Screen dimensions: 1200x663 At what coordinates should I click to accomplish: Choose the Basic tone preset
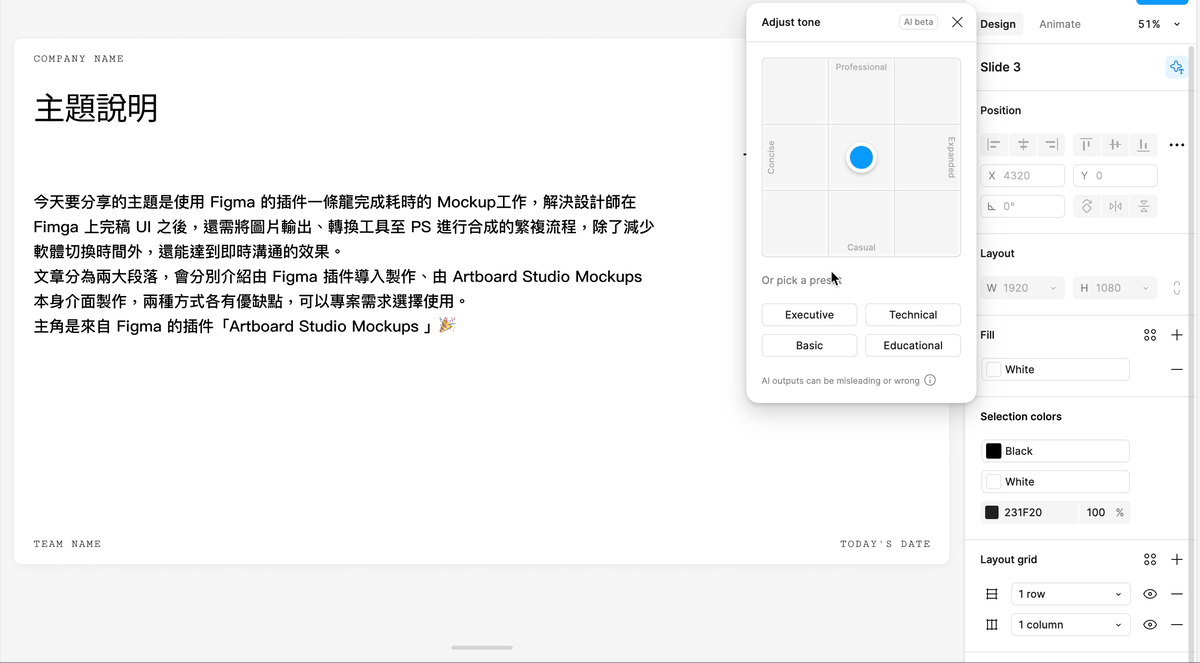click(x=809, y=345)
